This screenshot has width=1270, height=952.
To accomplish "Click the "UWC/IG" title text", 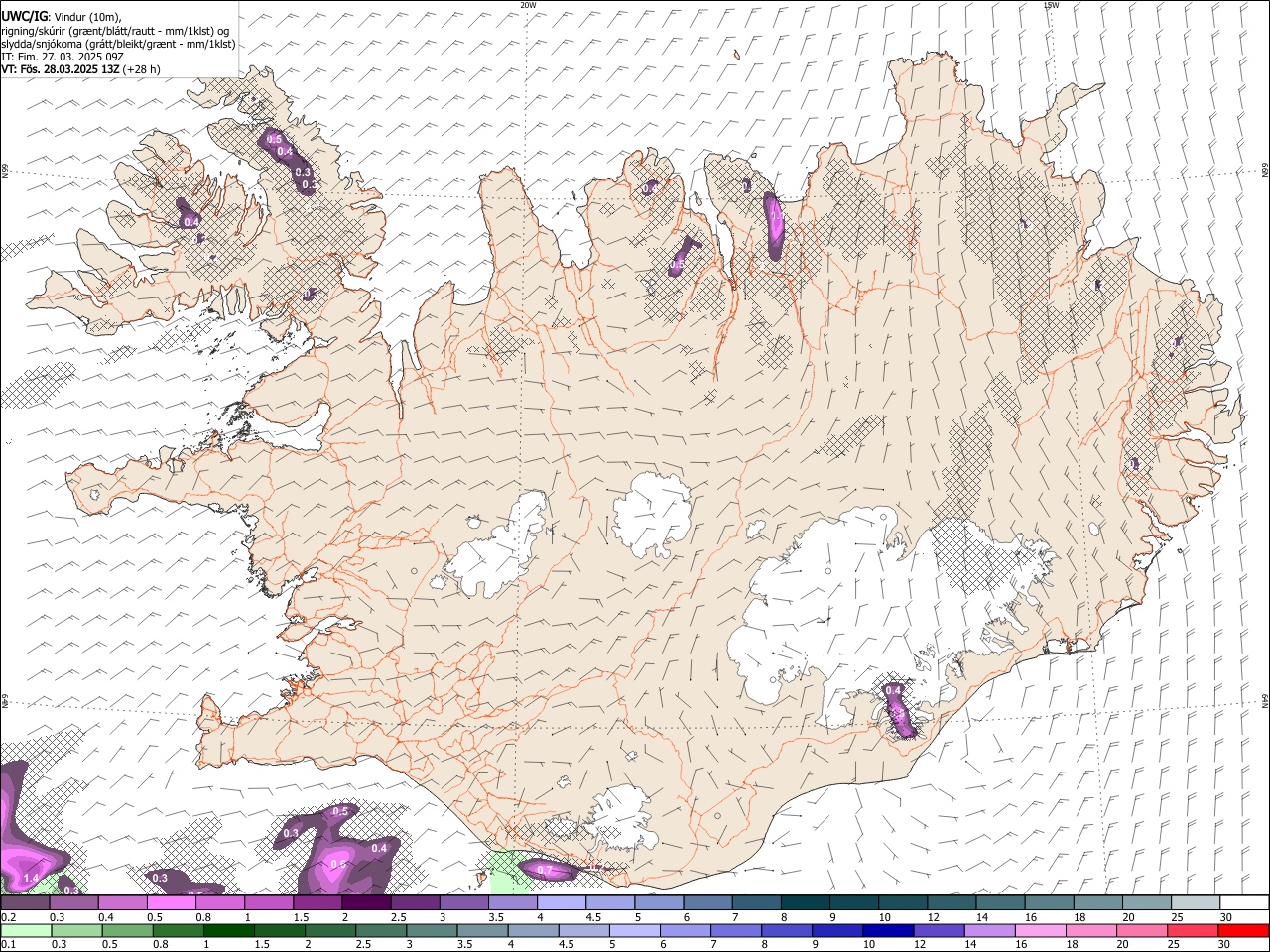I will point(24,16).
